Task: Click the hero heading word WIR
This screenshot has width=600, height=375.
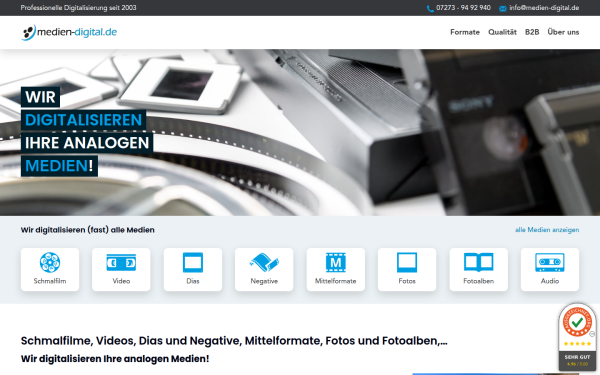Action: 40,97
